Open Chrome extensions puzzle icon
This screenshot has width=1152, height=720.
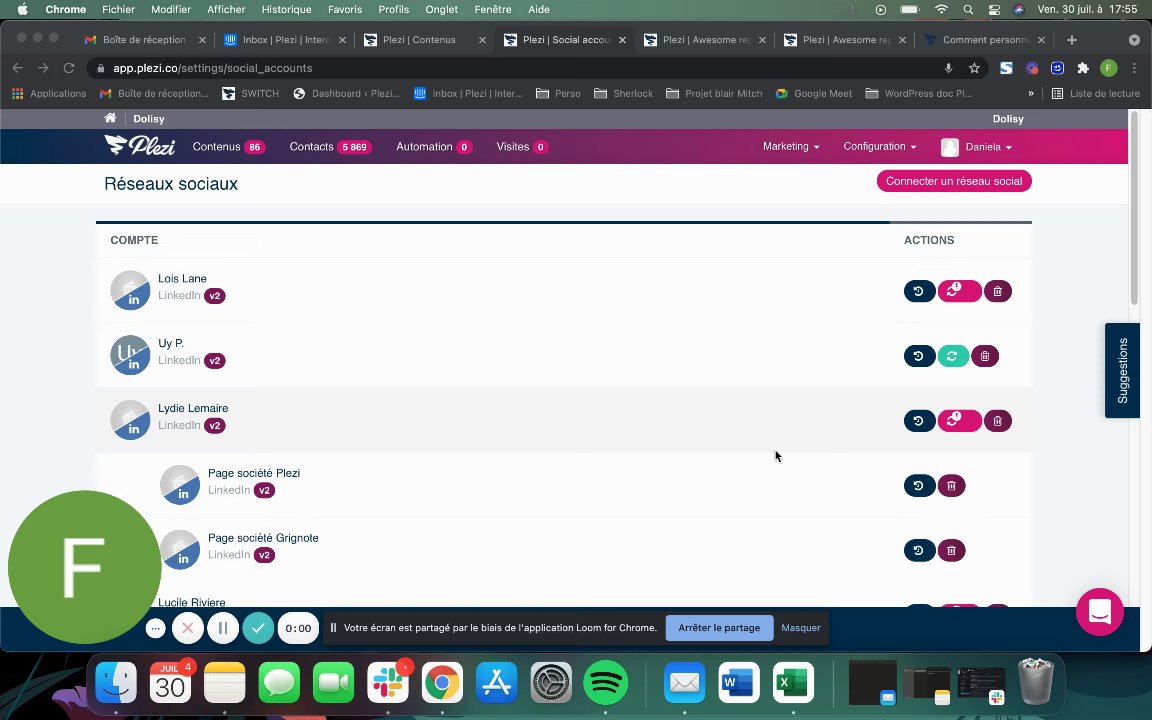1083,68
